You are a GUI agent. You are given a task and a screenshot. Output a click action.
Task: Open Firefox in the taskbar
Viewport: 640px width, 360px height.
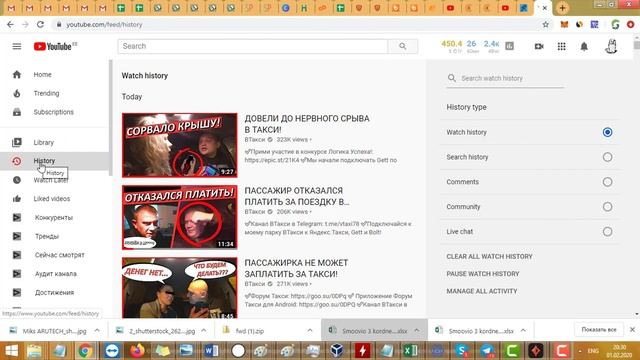tap(138, 351)
